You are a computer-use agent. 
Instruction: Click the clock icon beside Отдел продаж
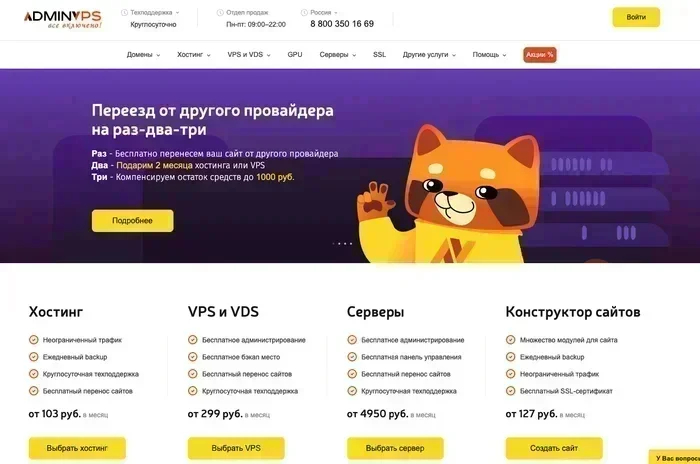pos(220,13)
